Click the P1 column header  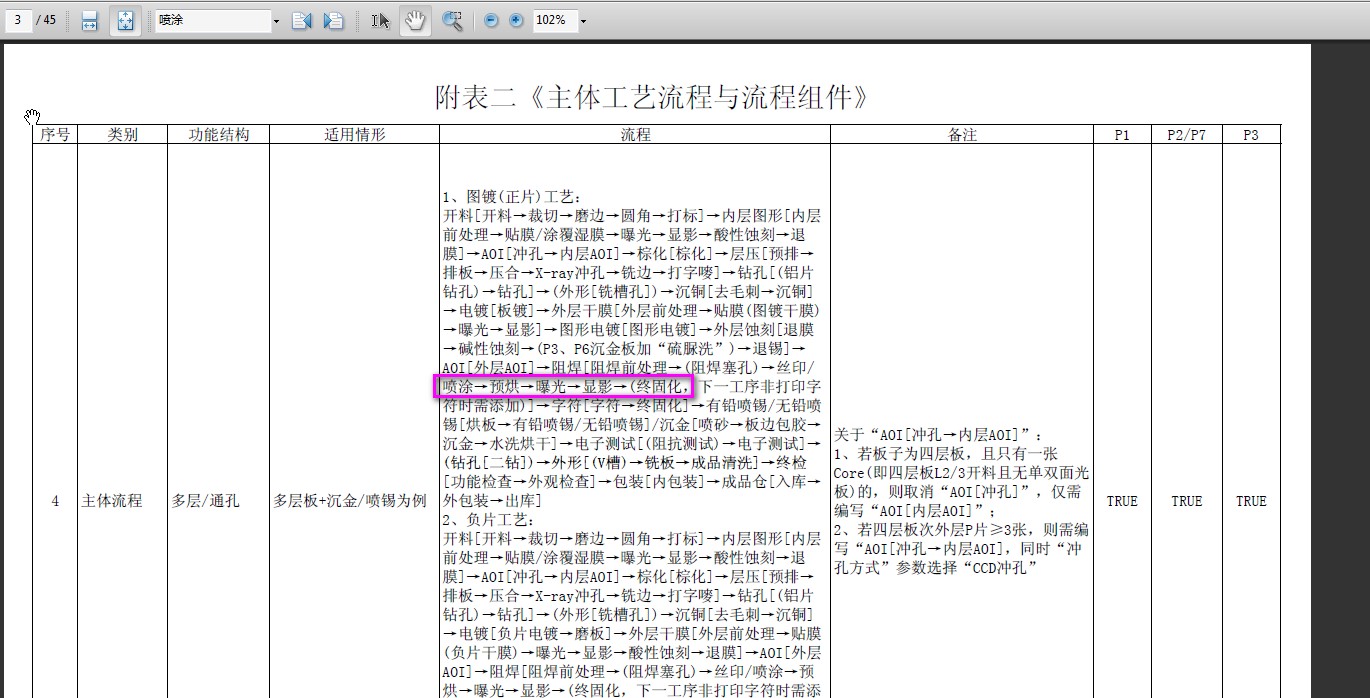(1122, 134)
